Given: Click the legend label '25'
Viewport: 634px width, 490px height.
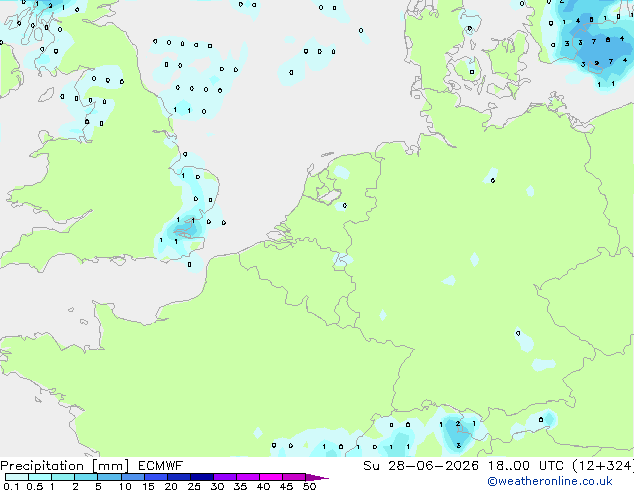Looking at the screenshot, I should click(x=194, y=486).
